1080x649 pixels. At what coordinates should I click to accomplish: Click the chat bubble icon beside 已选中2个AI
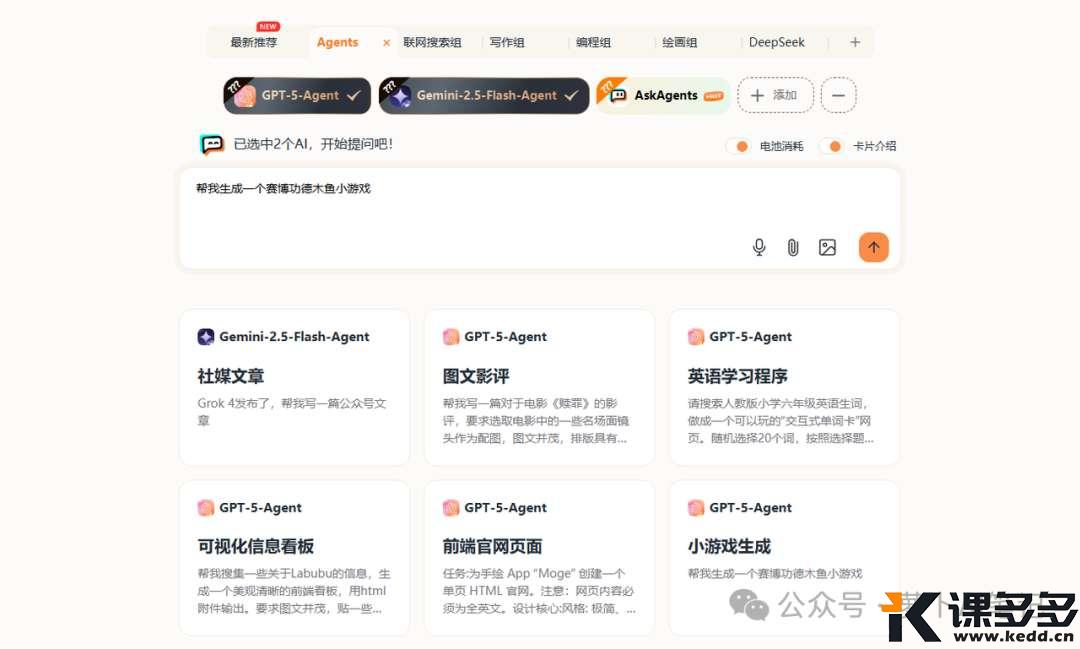[212, 144]
